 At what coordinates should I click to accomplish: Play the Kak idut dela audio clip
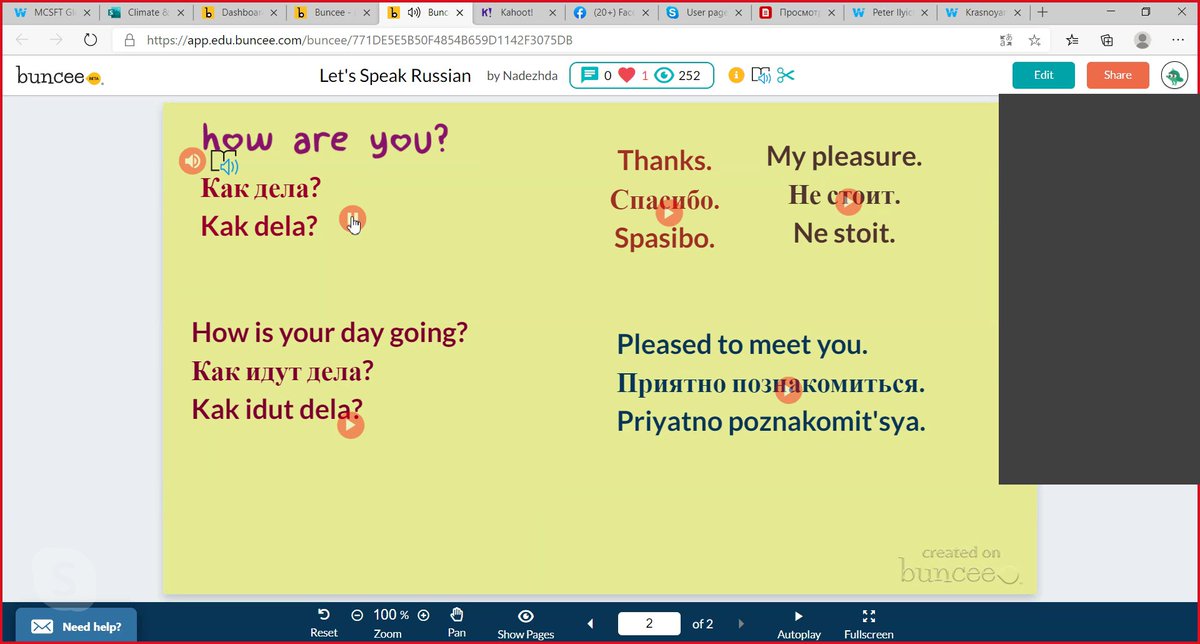pyautogui.click(x=350, y=425)
